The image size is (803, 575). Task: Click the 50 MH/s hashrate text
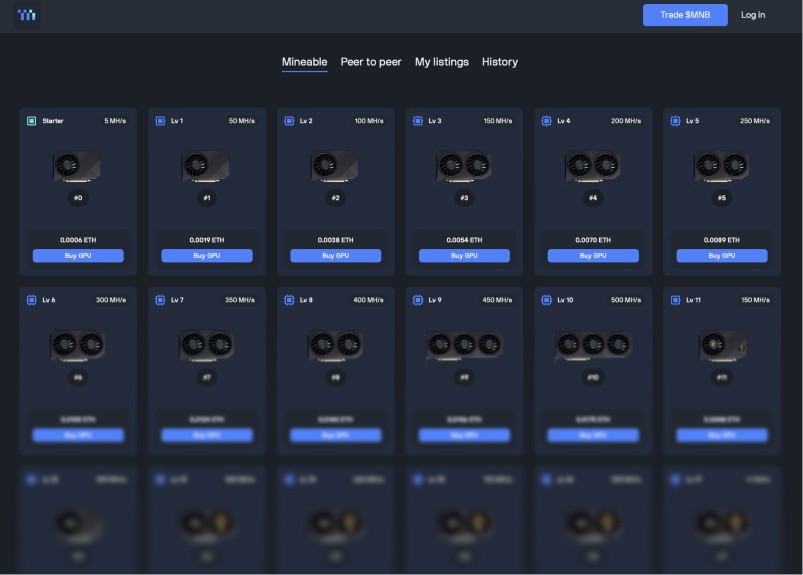coord(242,121)
